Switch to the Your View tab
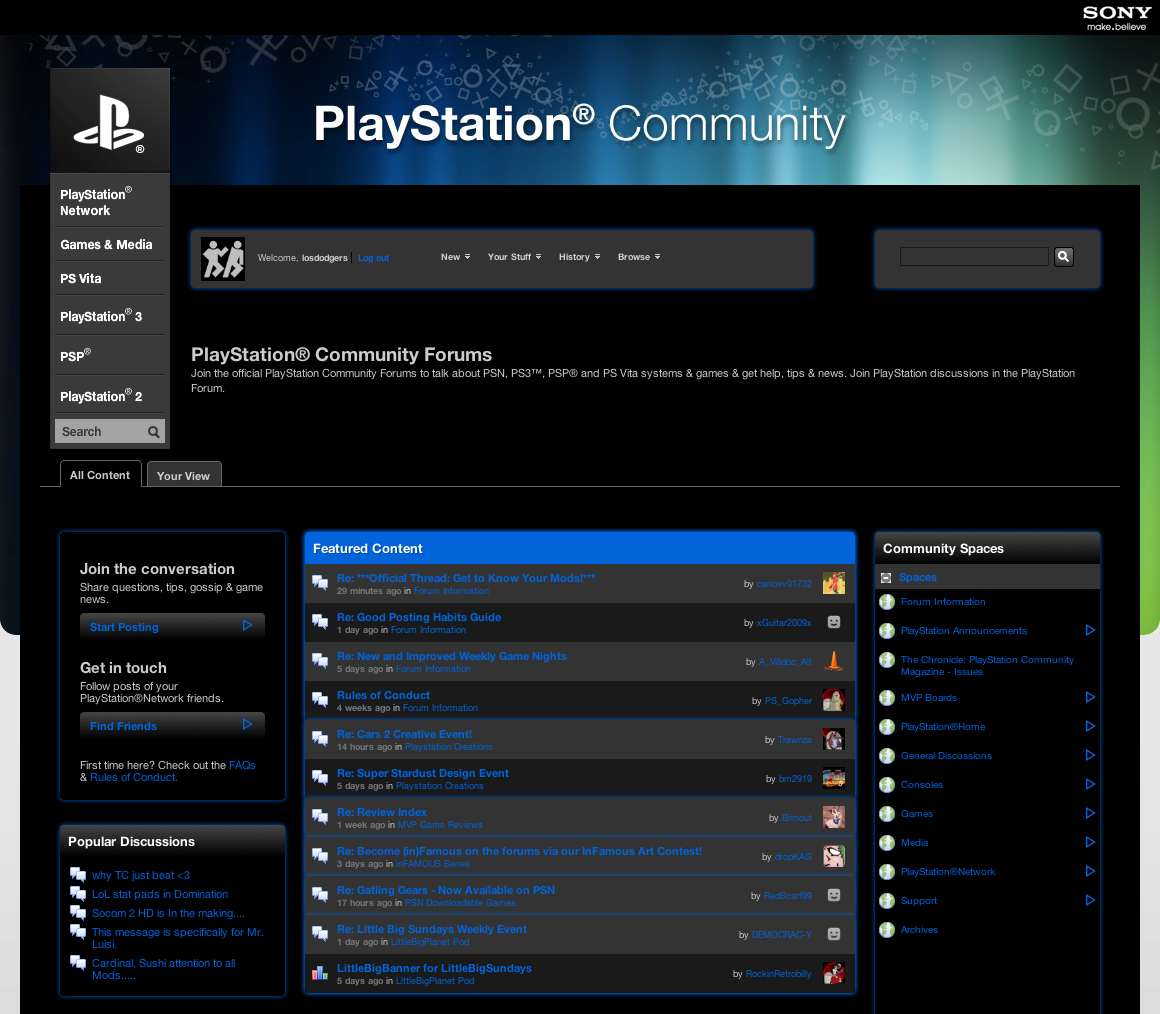The height and width of the screenshot is (1014, 1160). click(183, 476)
